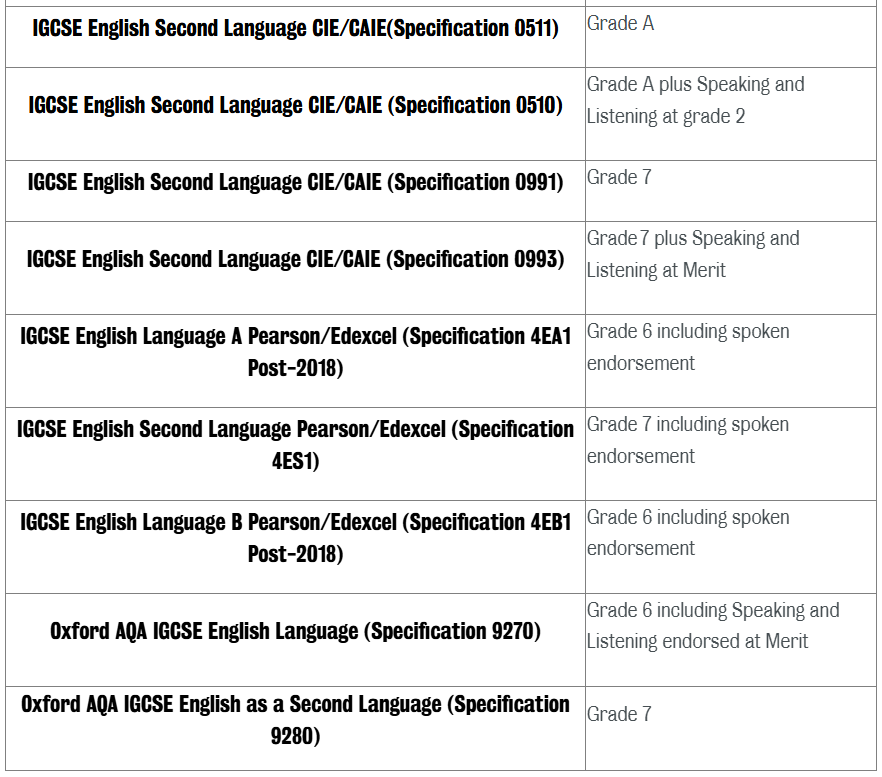Select the Oxford AQA Specification 9270 cell
Image resolution: width=882 pixels, height=777 pixels.
click(295, 640)
